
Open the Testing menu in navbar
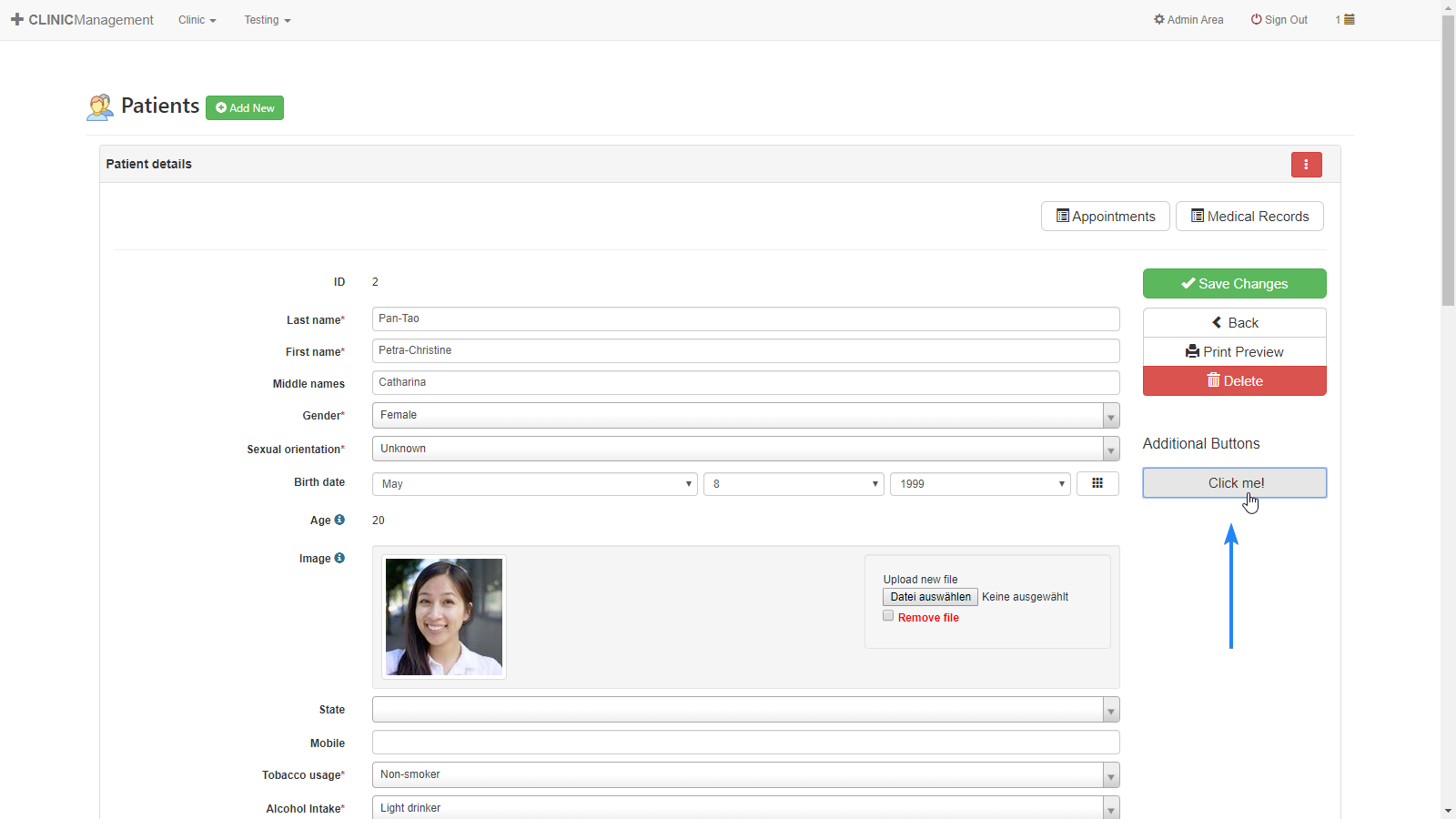point(267,20)
